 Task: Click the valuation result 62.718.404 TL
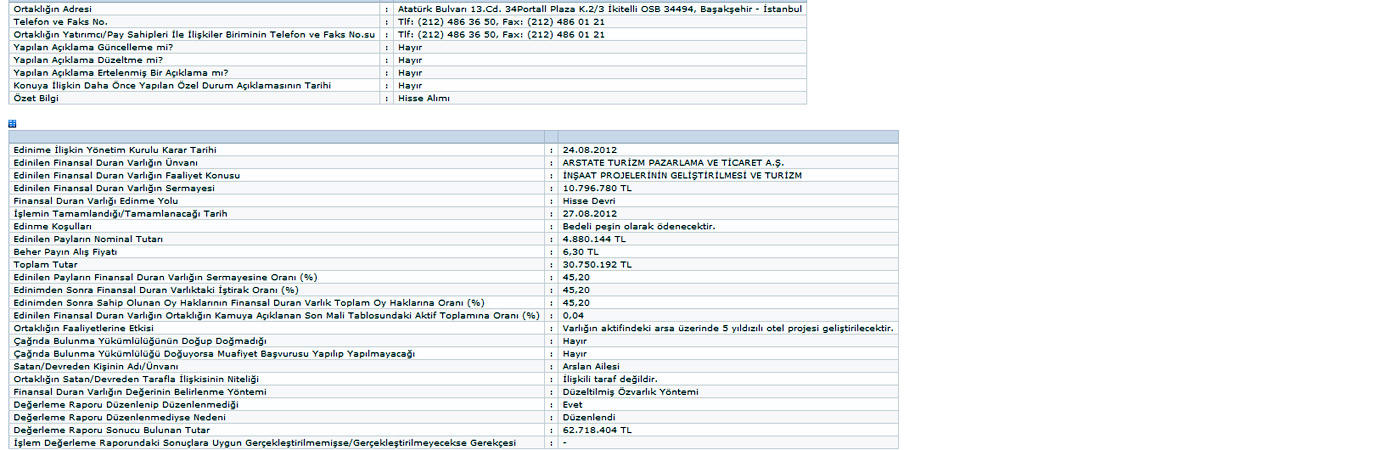(x=597, y=429)
